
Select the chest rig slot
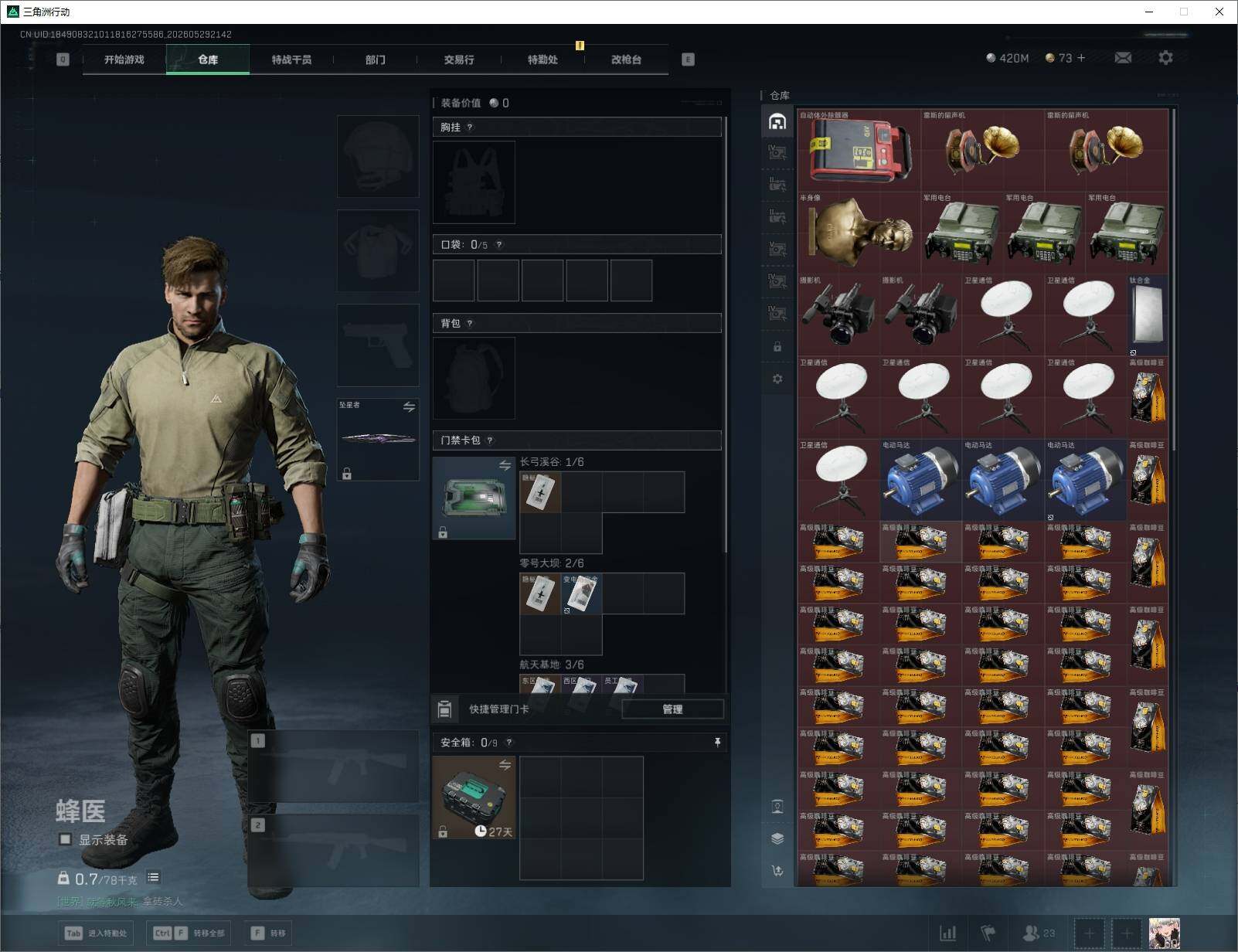point(474,182)
